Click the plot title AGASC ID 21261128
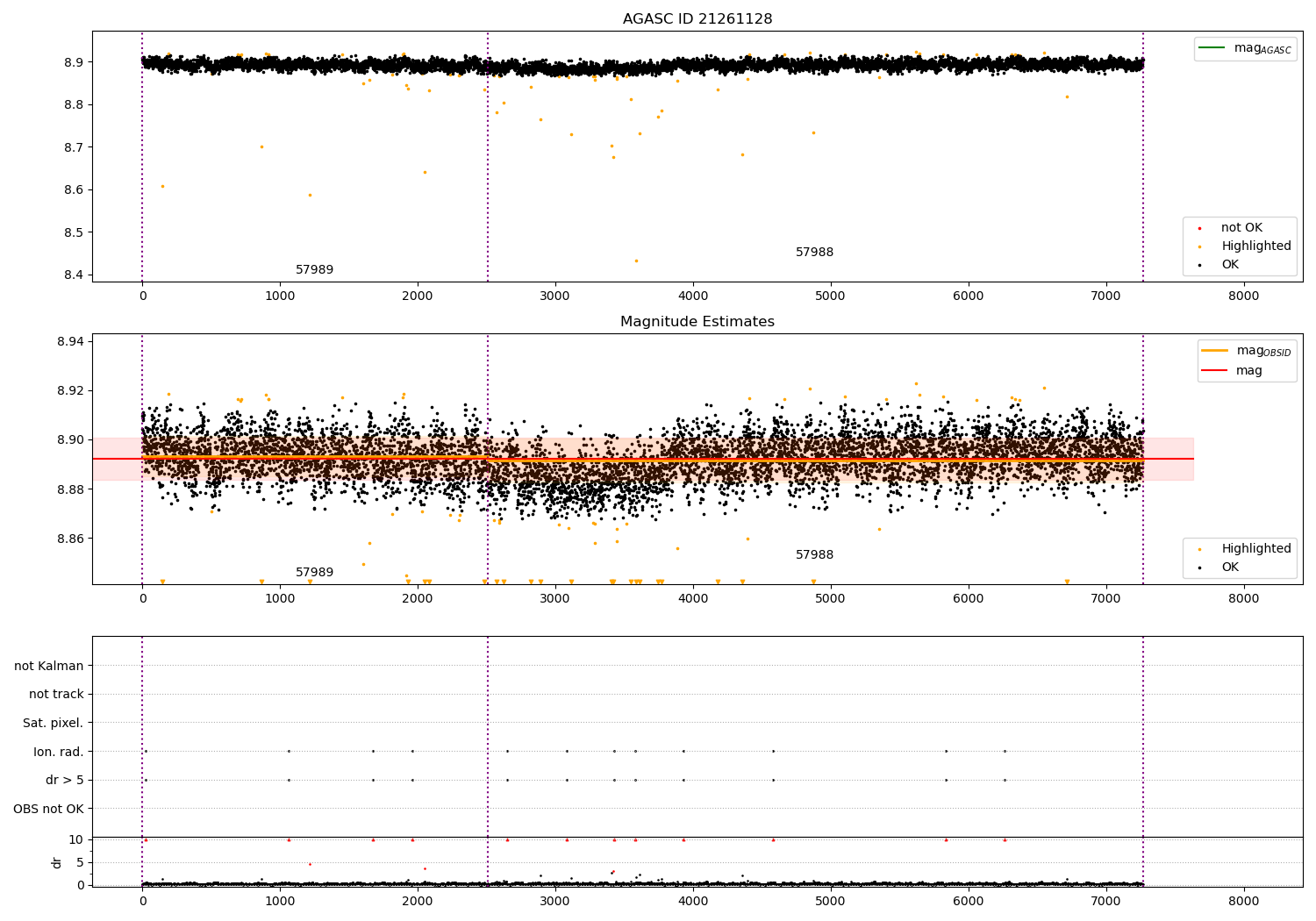This screenshot has width=1316, height=921. [697, 19]
